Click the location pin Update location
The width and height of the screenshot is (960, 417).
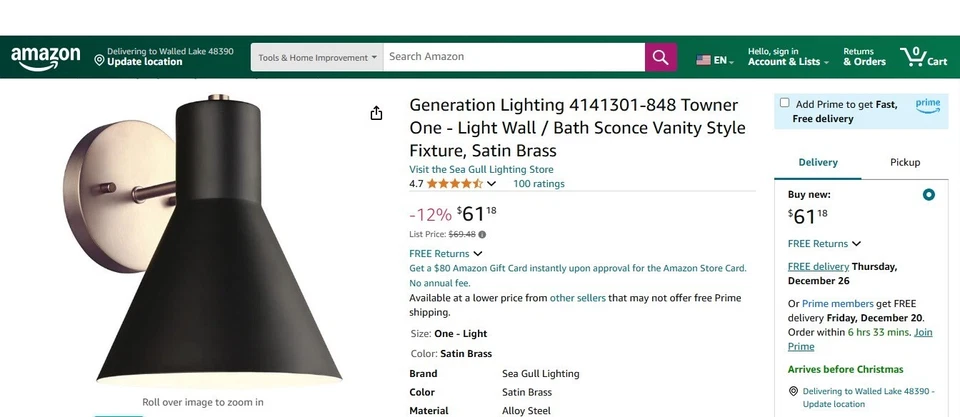[x=138, y=62]
